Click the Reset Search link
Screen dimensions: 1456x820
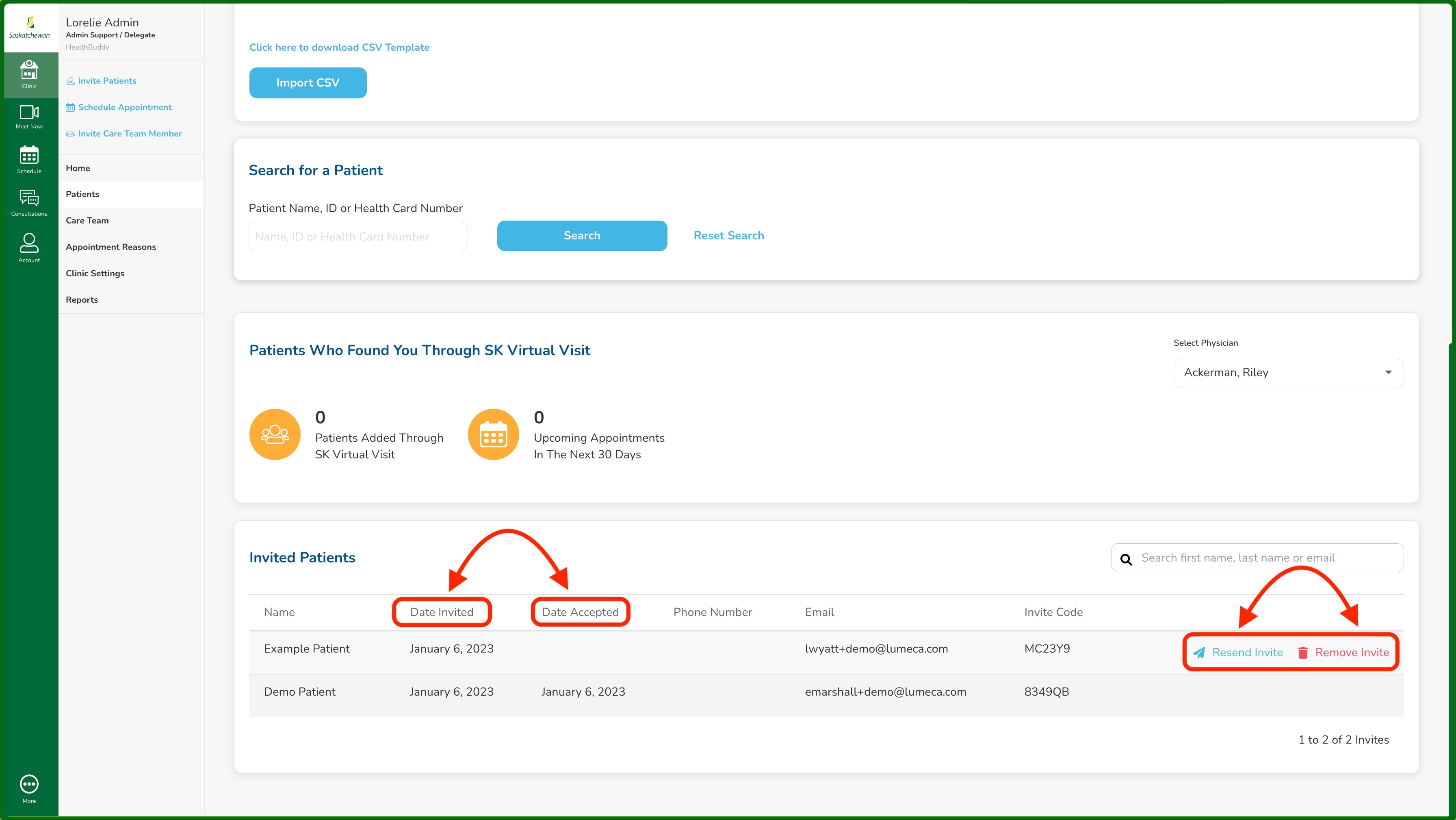(728, 235)
